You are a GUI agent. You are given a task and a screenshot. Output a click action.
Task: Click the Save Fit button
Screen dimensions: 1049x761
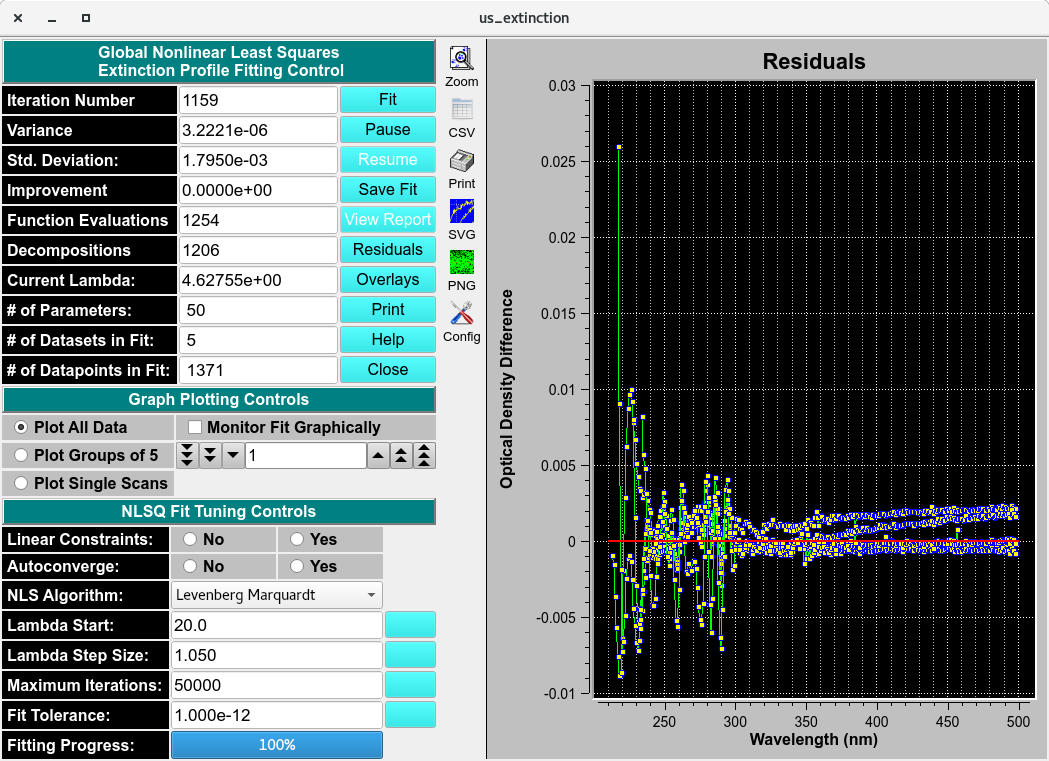point(388,190)
